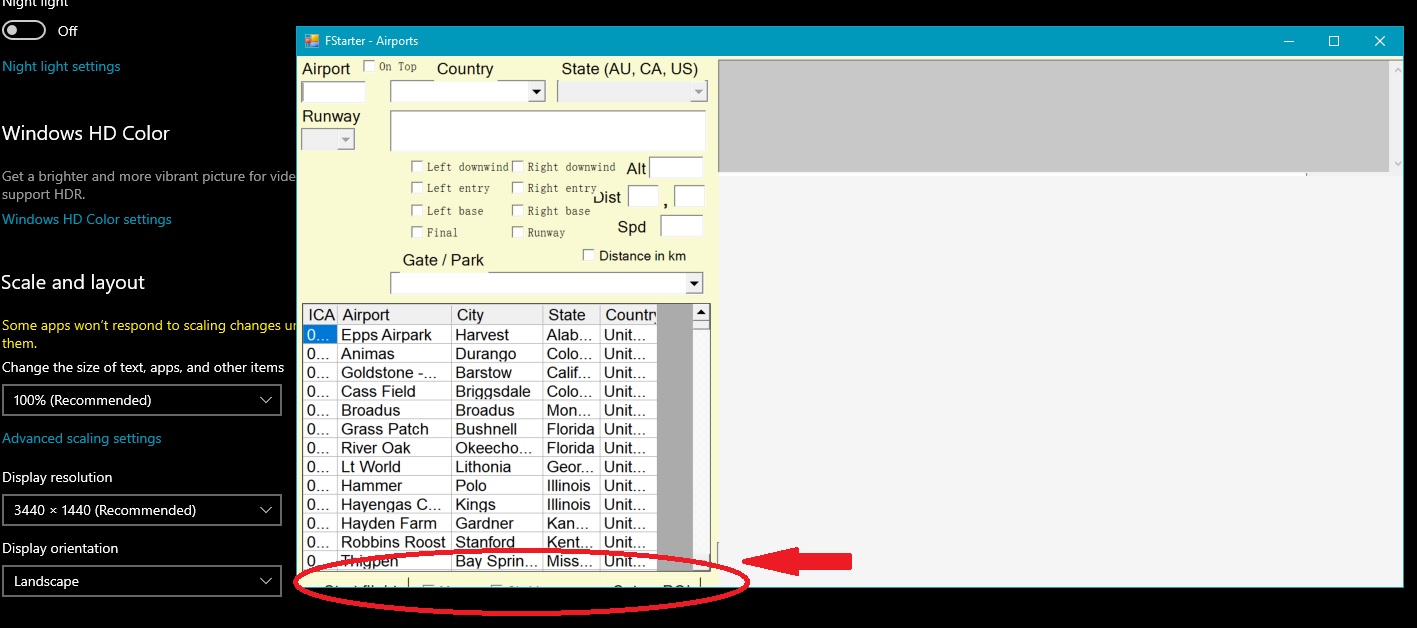Open Windows HD Color settings link
The height and width of the screenshot is (628, 1417).
click(x=87, y=219)
